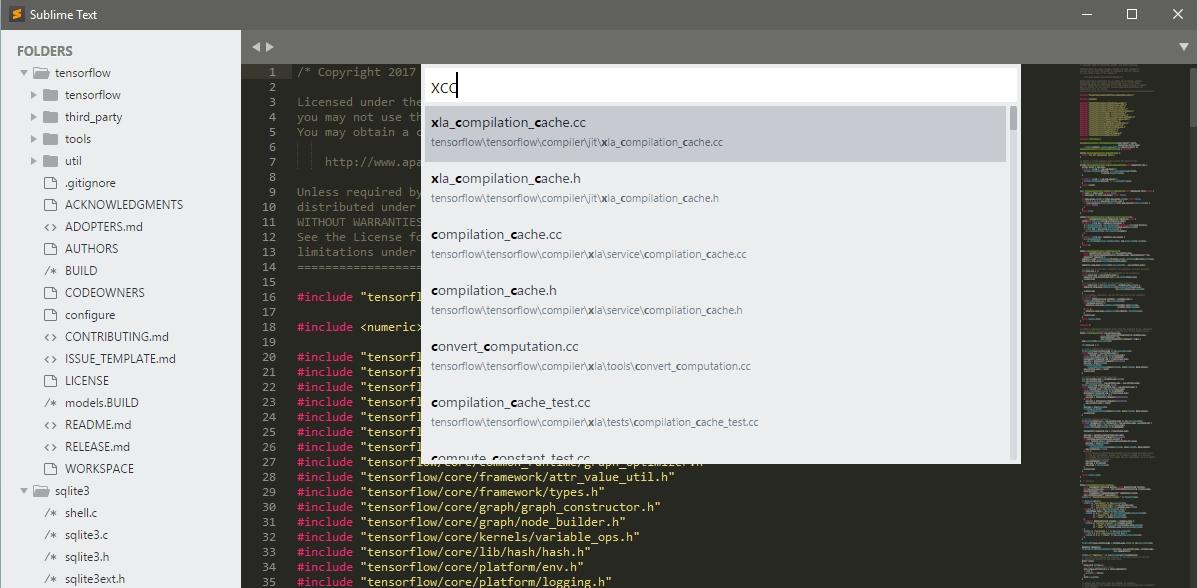
Task: Select compilation_cache.h result
Action: pos(715,300)
